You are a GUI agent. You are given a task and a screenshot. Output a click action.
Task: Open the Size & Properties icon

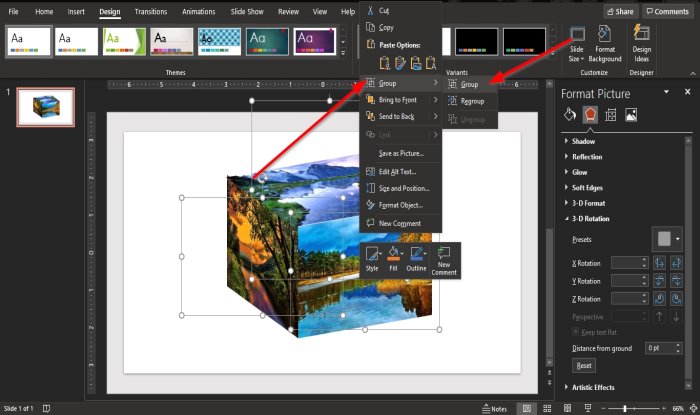point(610,115)
